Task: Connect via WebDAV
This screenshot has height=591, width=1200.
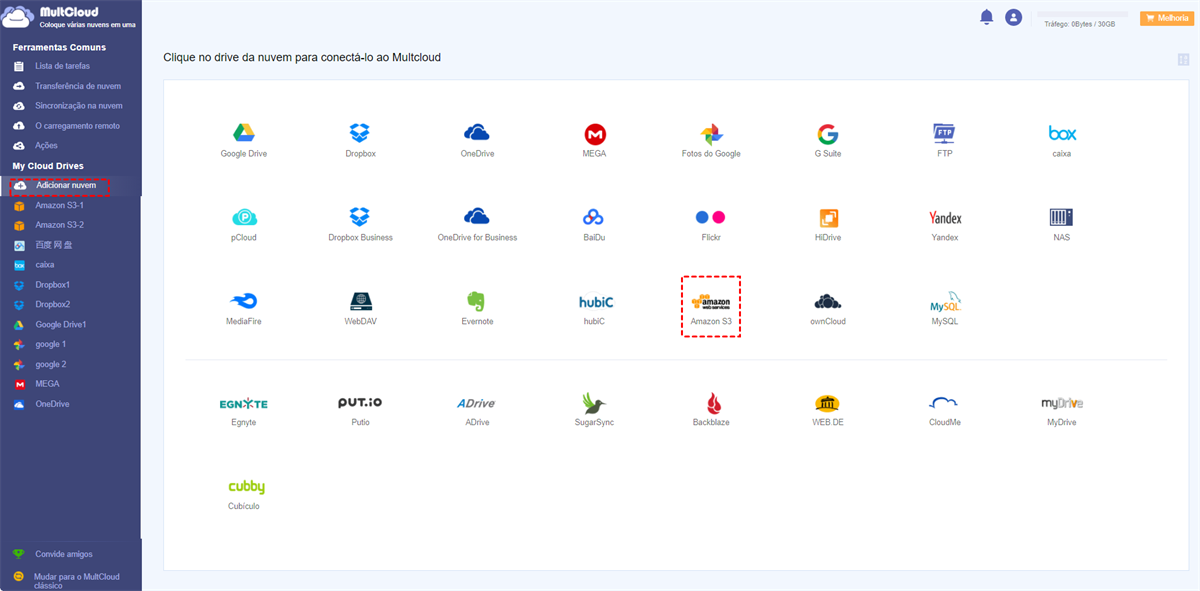Action: coord(361,309)
